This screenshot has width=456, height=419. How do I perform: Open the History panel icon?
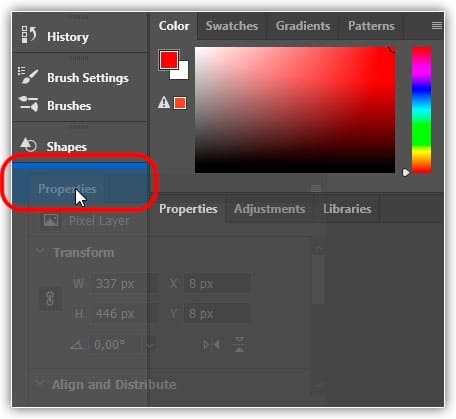[x=29, y=35]
